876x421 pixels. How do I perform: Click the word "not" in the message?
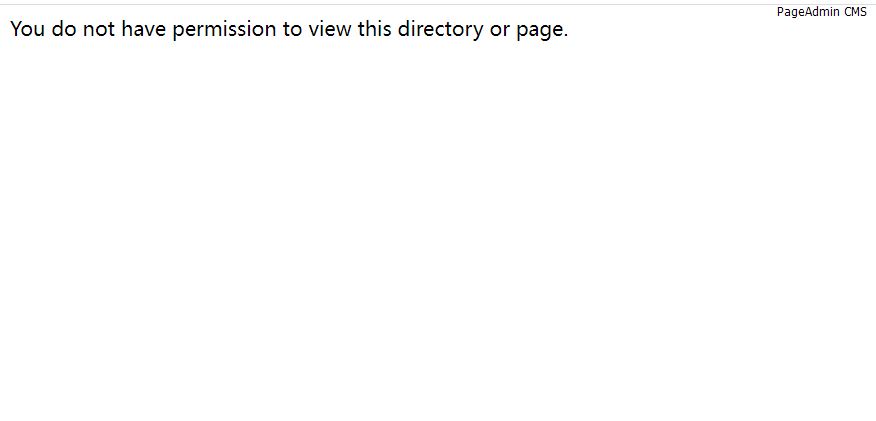point(99,30)
